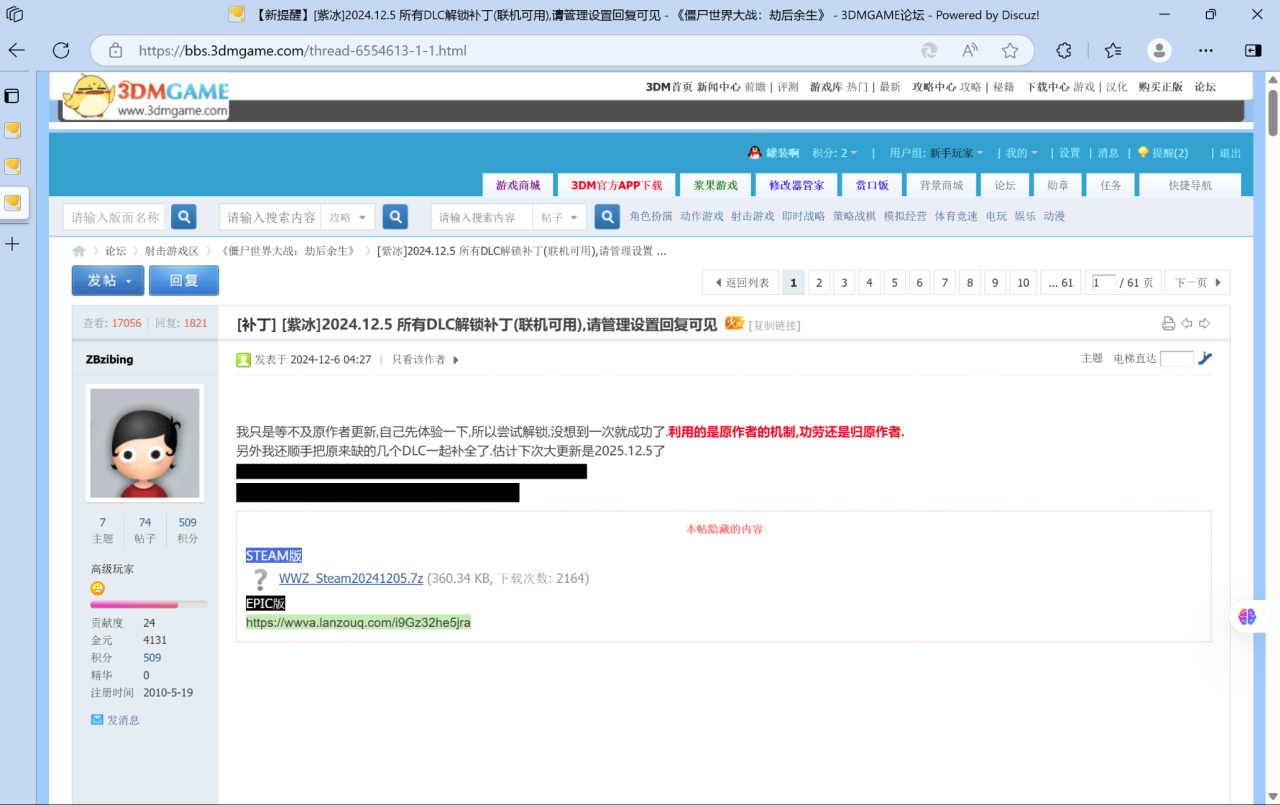This screenshot has width=1280, height=805.
Task: Open the lanzouq EPIC download link
Action: (358, 622)
